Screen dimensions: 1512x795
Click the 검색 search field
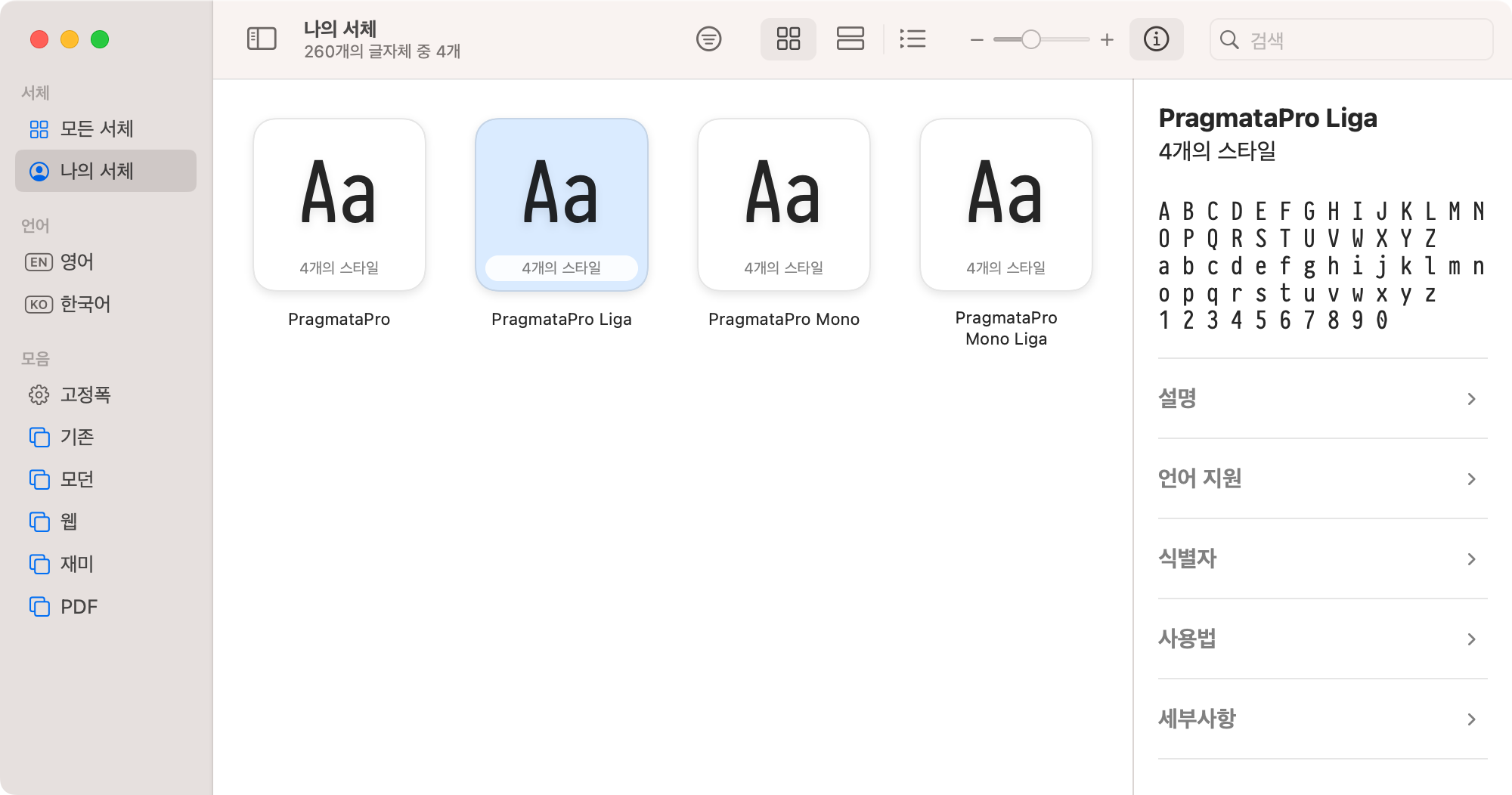tap(1351, 39)
